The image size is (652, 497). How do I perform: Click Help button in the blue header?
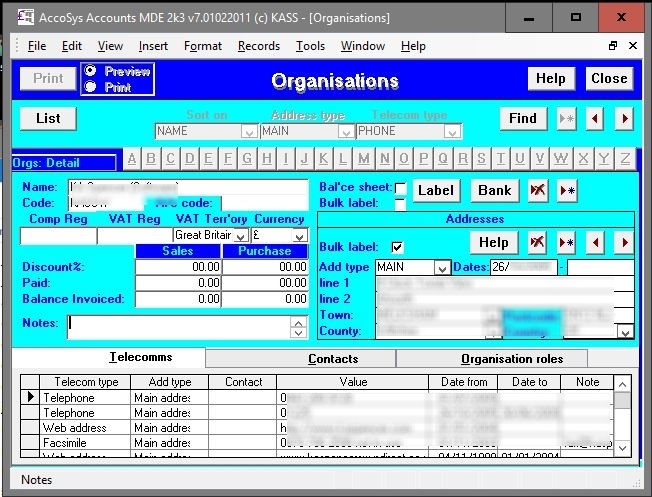[x=551, y=79]
